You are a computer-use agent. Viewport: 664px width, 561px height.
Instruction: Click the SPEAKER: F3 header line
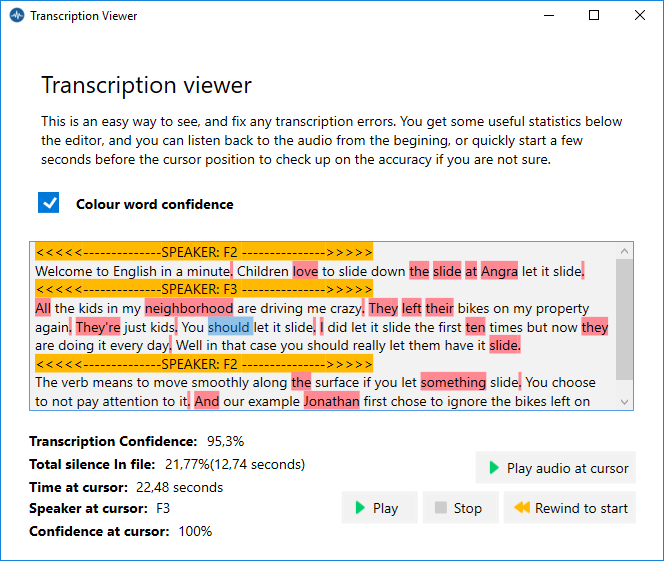(x=204, y=290)
